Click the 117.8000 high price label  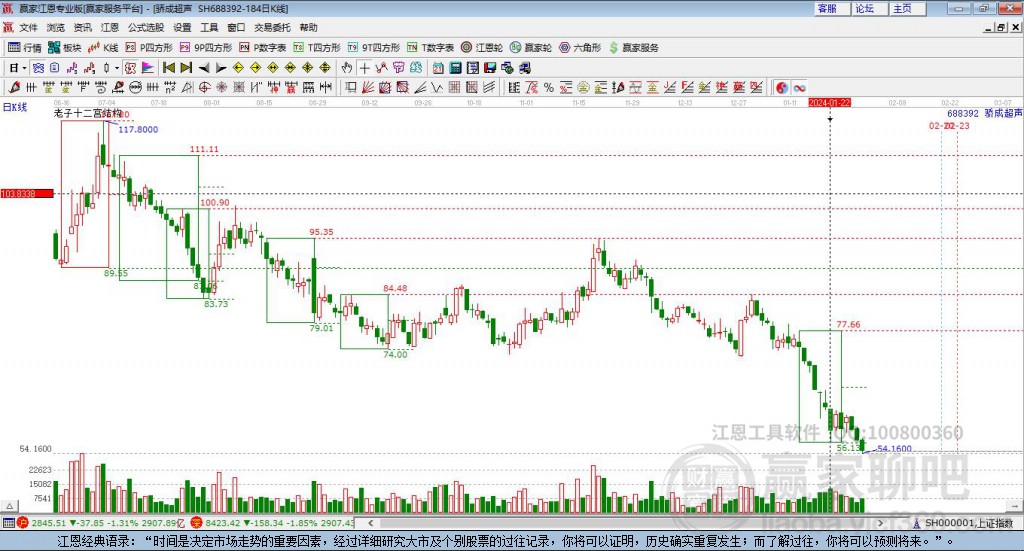[x=138, y=129]
